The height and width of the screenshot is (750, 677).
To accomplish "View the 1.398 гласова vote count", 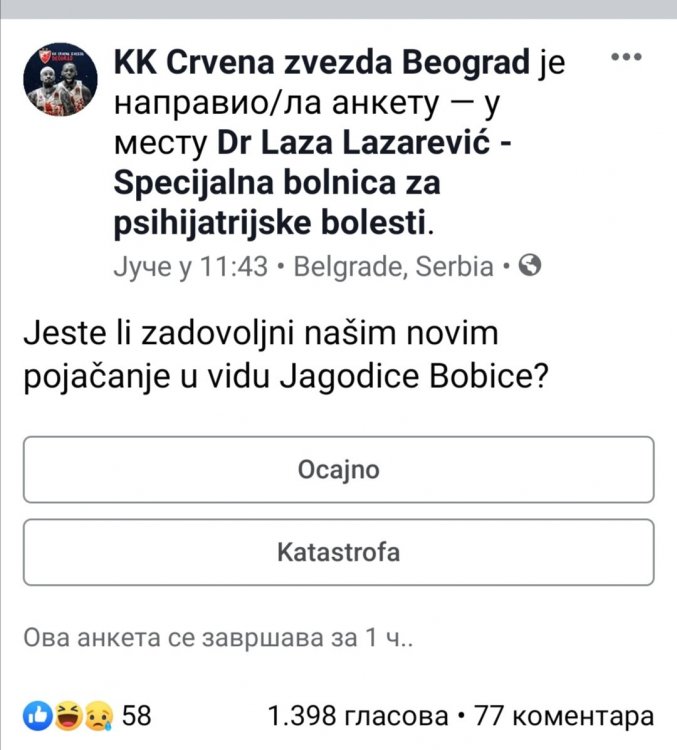I will point(357,716).
